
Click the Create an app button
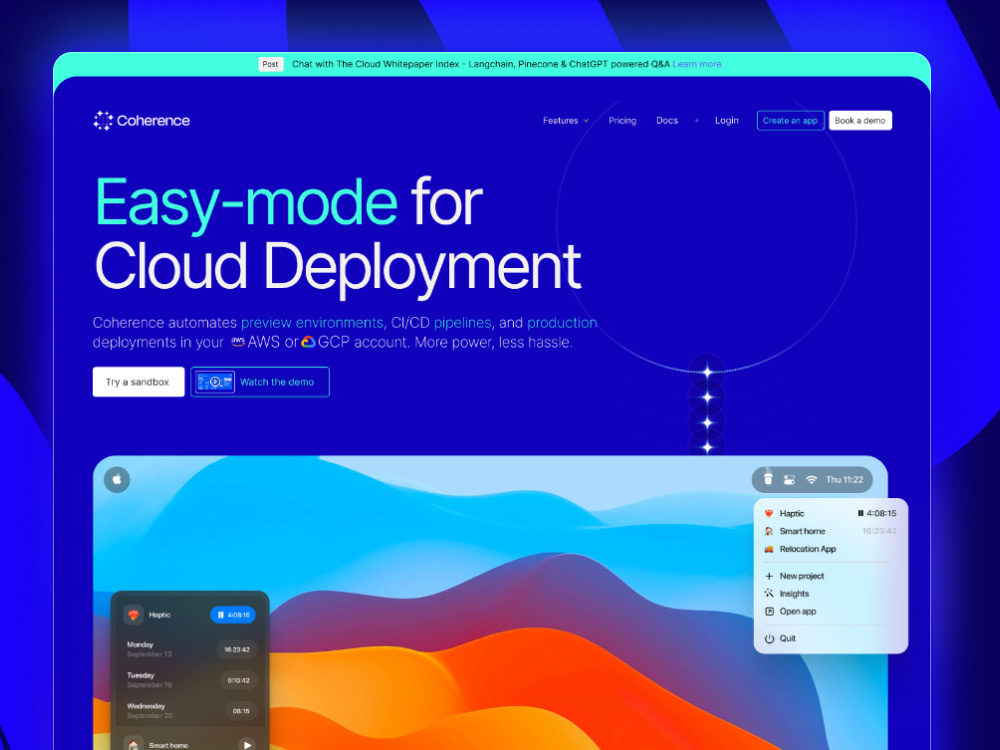(x=790, y=121)
